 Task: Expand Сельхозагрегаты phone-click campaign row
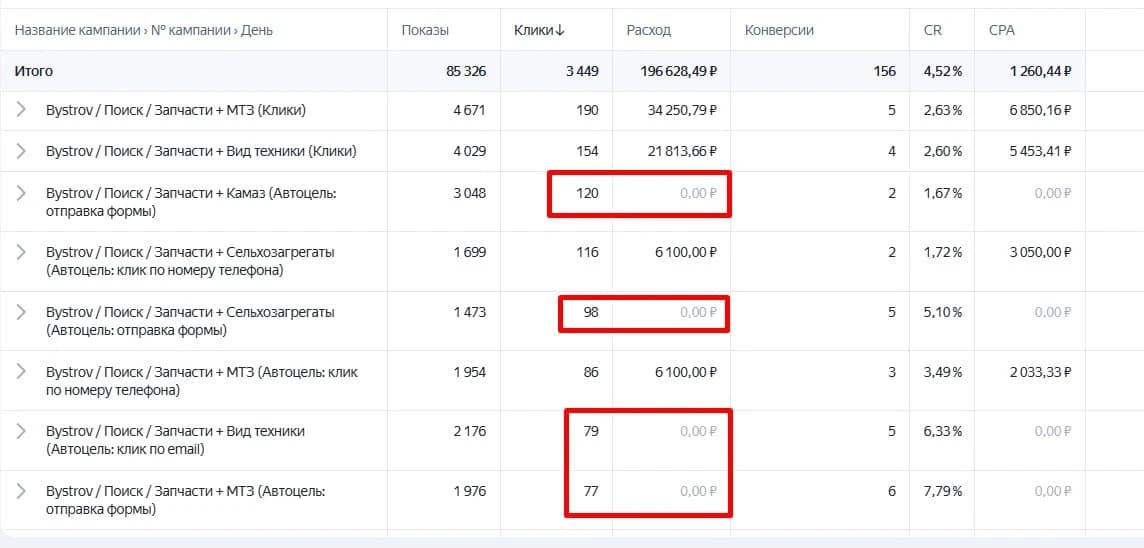(x=21, y=252)
